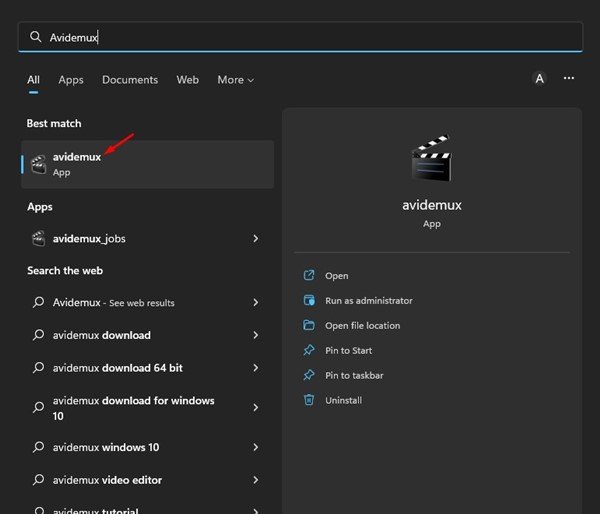This screenshot has height=514, width=600.
Task: Click the Run as administrator shield icon
Action: pyautogui.click(x=309, y=301)
